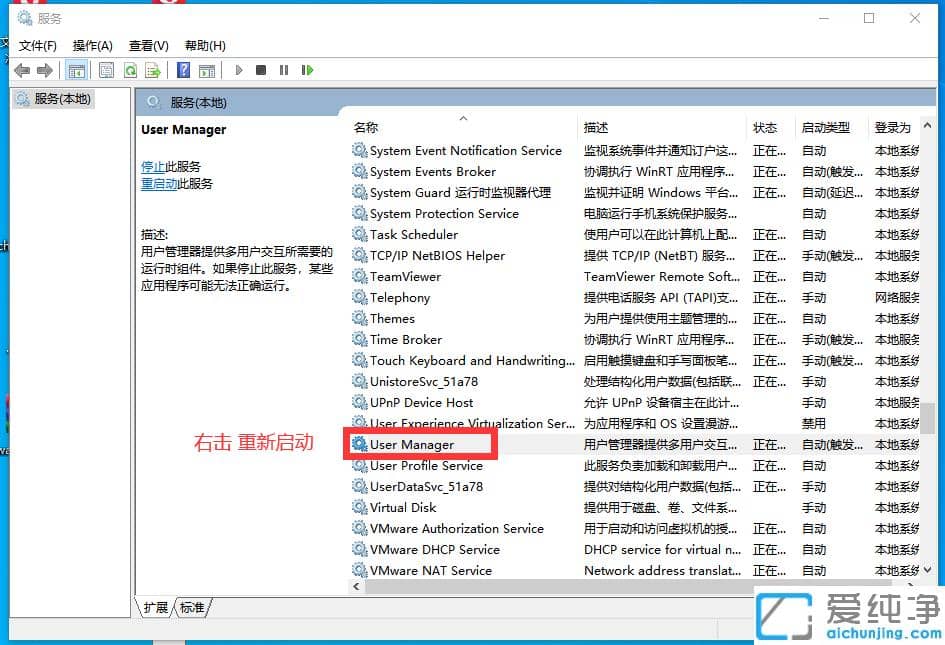
Task: Click the Pause service toolbar icon
Action: (284, 70)
